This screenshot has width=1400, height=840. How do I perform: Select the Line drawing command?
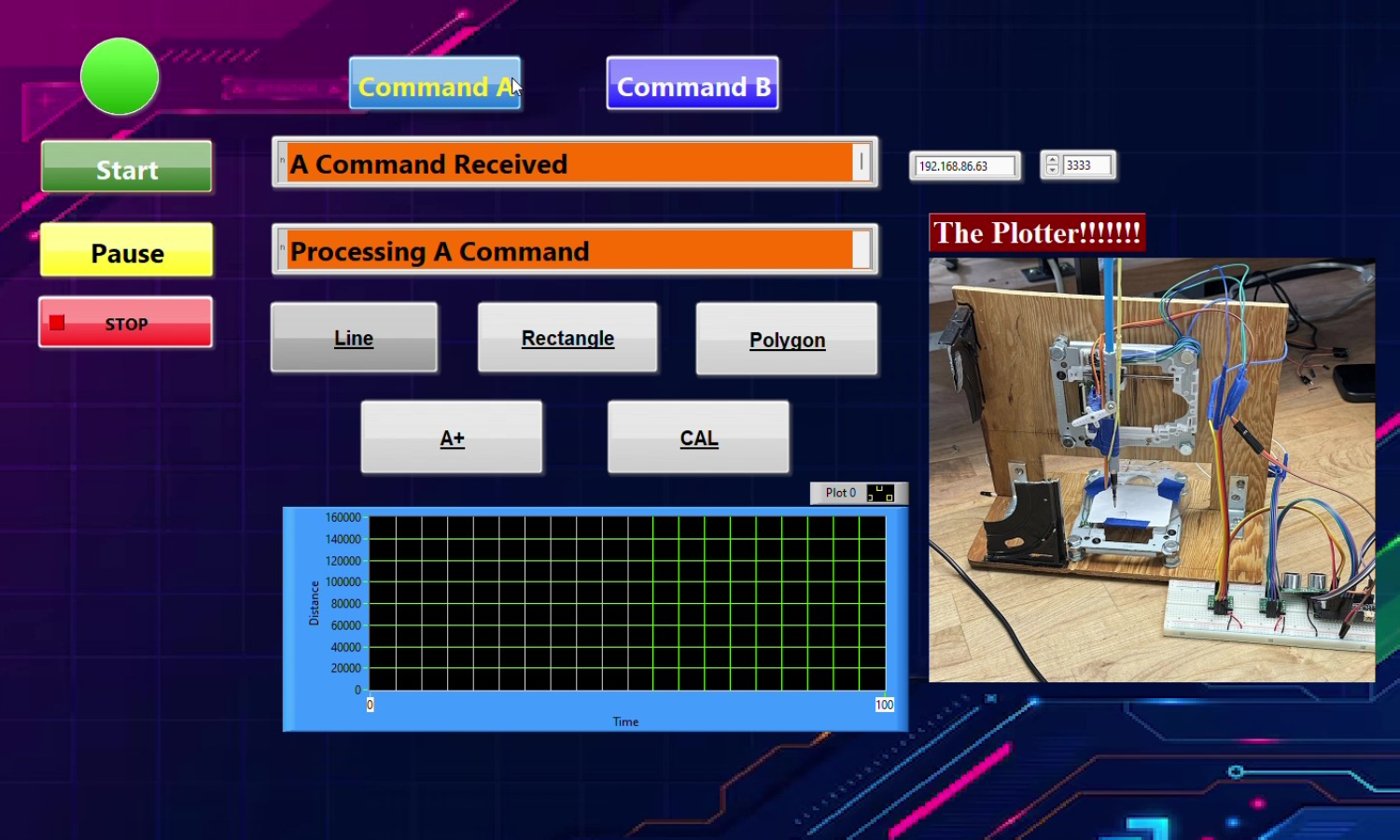tap(353, 338)
